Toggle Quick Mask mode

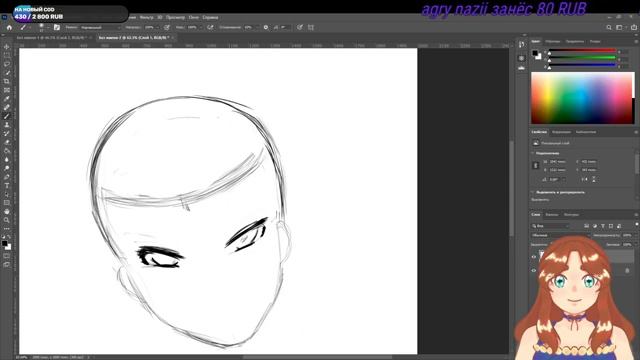click(7, 256)
